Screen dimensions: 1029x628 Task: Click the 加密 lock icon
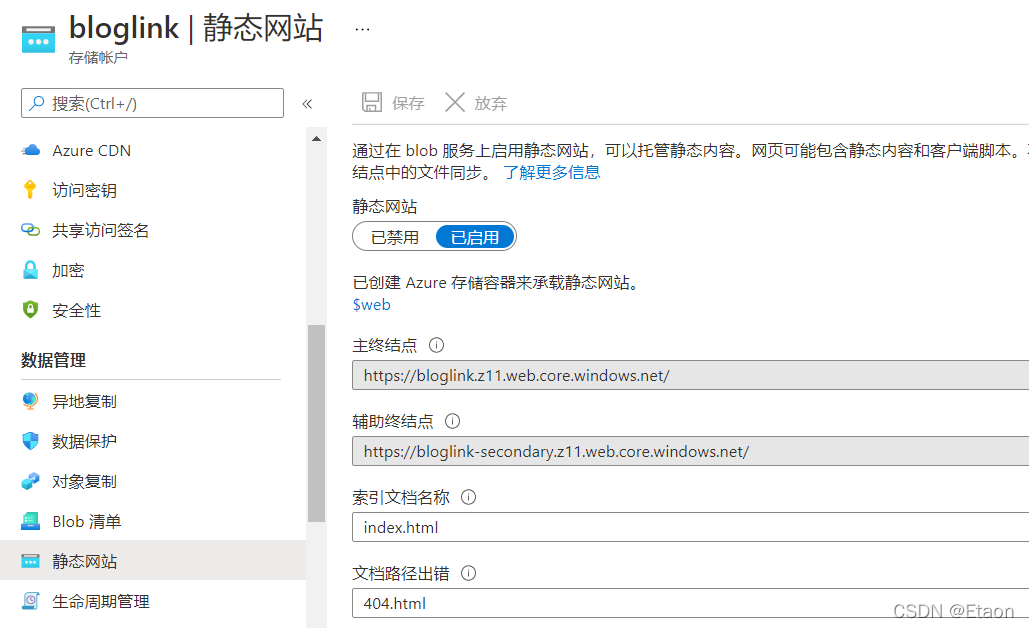[x=30, y=270]
